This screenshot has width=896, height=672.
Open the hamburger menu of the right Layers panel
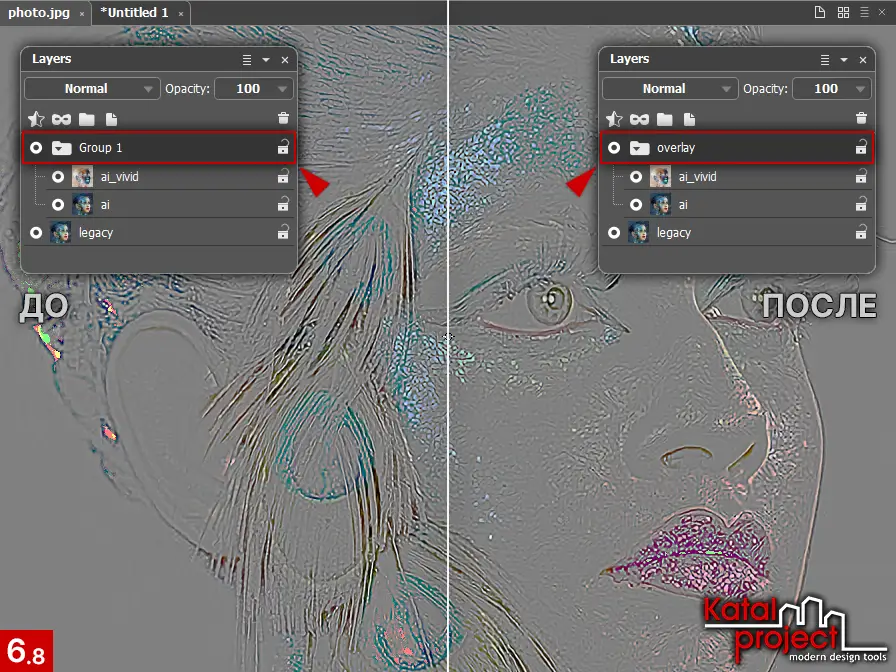click(x=825, y=60)
